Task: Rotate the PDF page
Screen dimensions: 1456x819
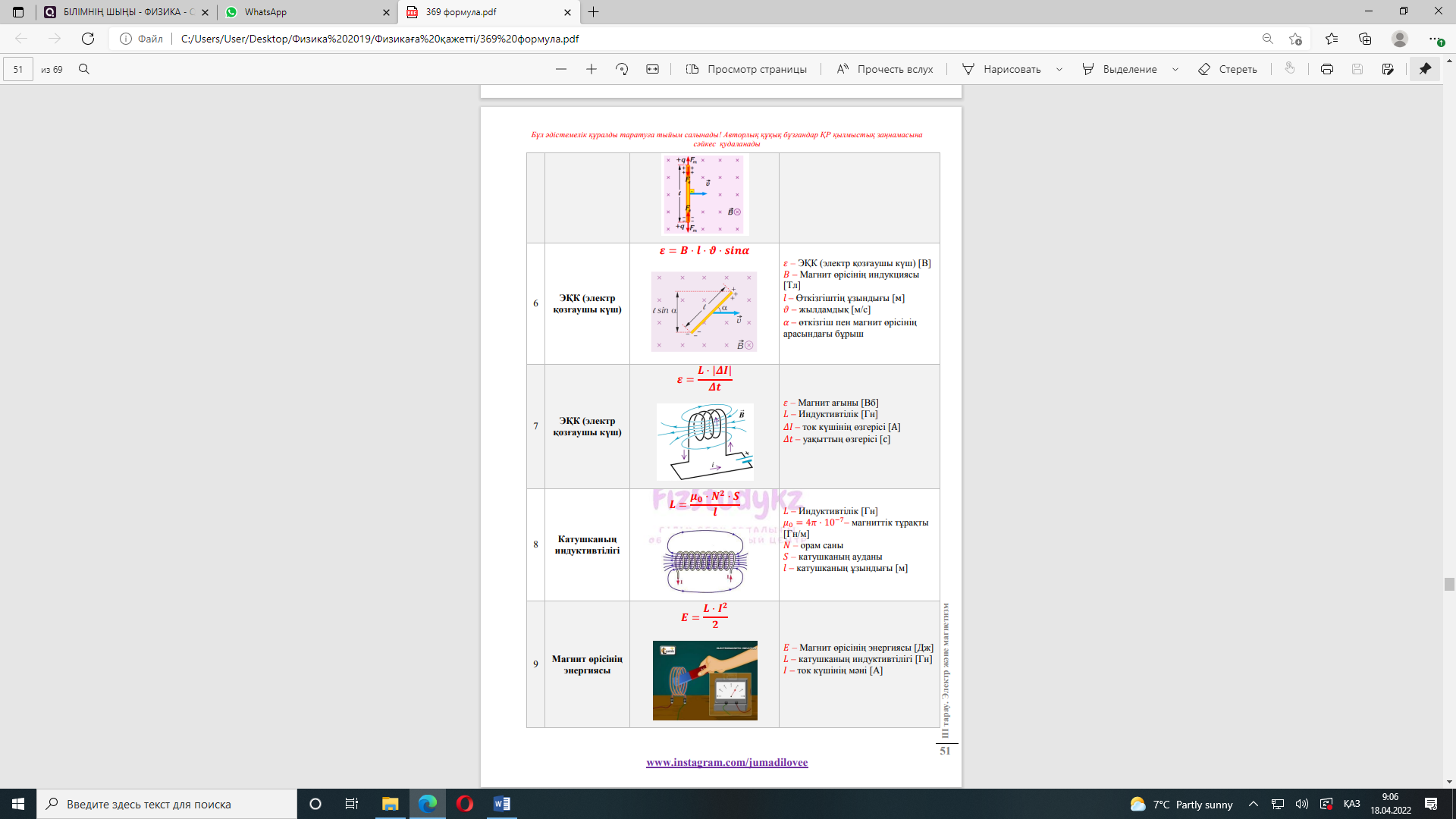Action: (622, 69)
